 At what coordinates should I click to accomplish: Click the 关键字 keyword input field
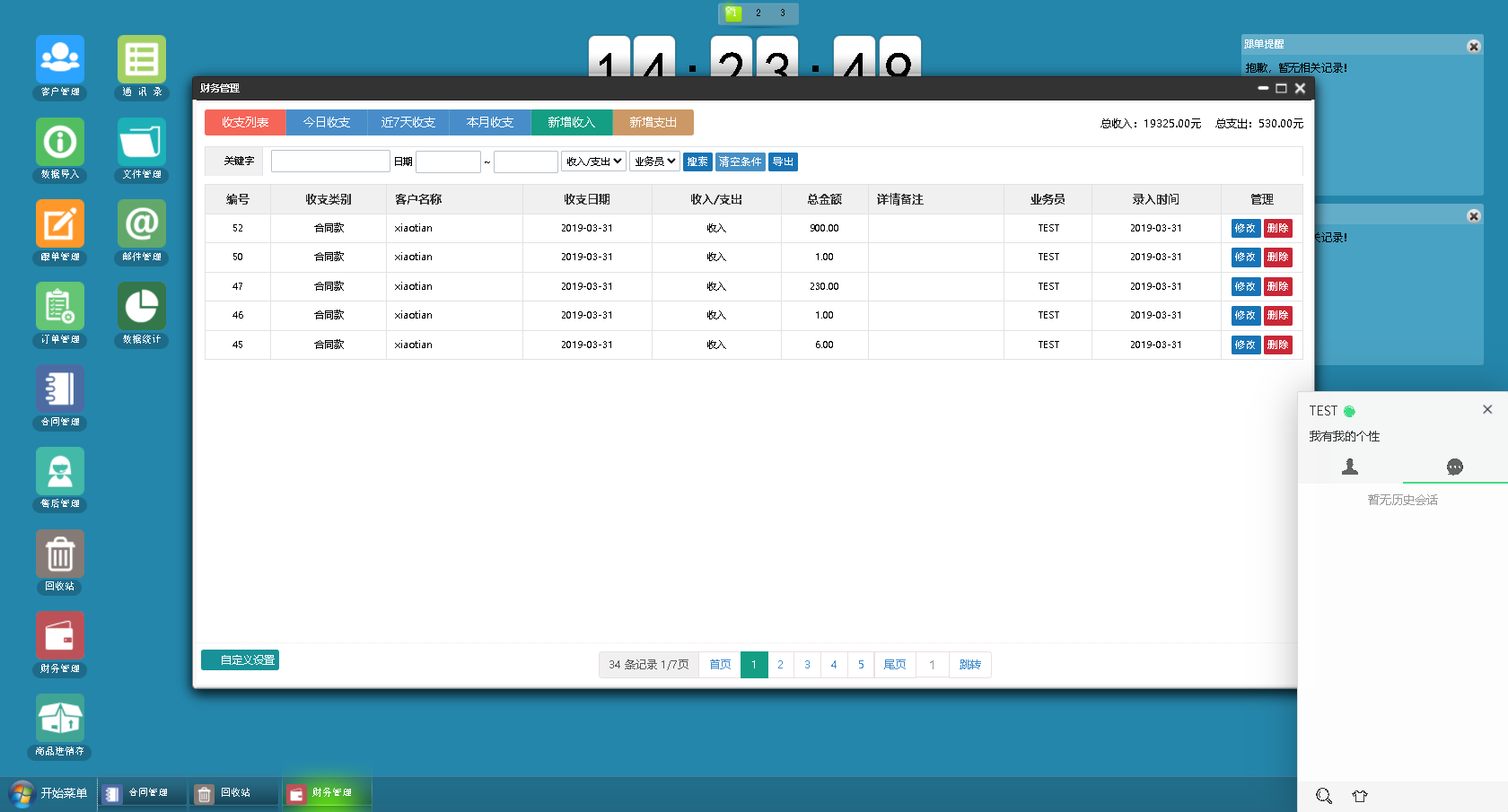pyautogui.click(x=330, y=162)
